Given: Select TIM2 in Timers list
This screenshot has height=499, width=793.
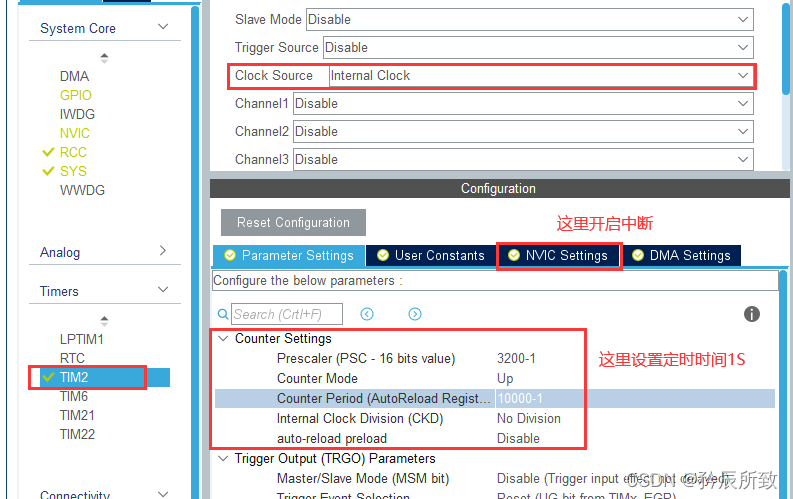Looking at the screenshot, I should [74, 377].
